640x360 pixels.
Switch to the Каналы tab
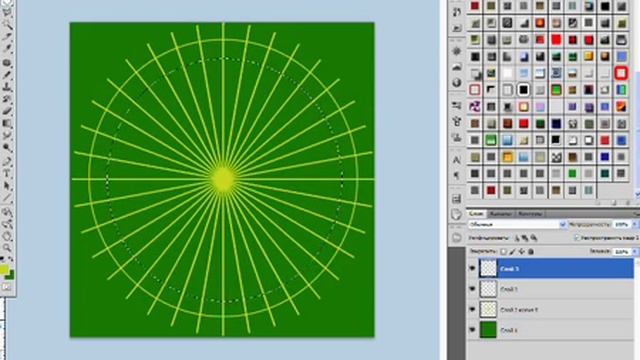[500, 214]
